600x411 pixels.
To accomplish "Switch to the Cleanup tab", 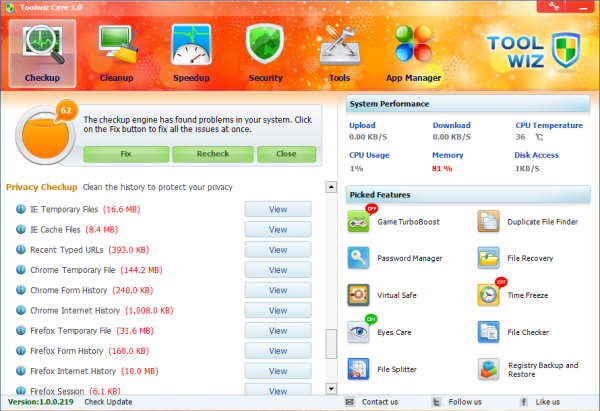I will pyautogui.click(x=116, y=54).
